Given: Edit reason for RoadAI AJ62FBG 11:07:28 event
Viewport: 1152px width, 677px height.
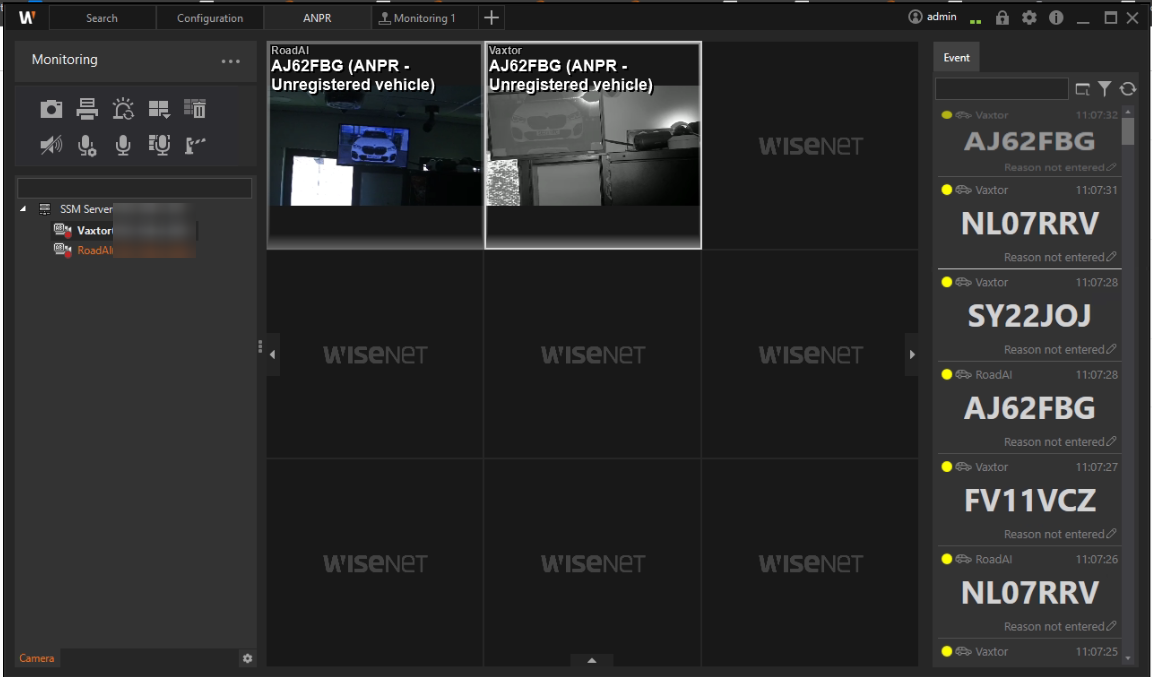Looking at the screenshot, I should tap(1111, 442).
